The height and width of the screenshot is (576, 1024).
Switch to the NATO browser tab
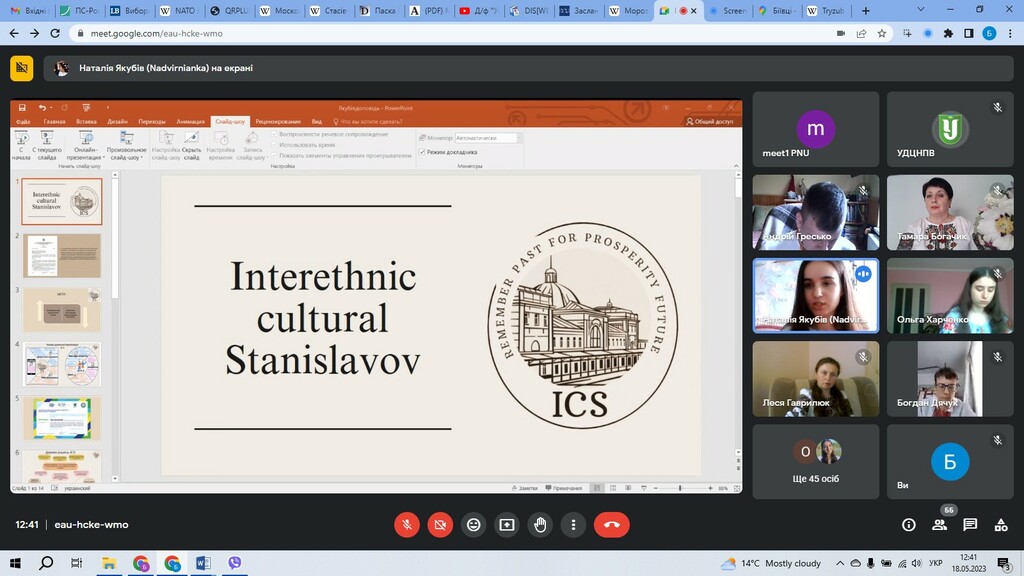tap(180, 11)
